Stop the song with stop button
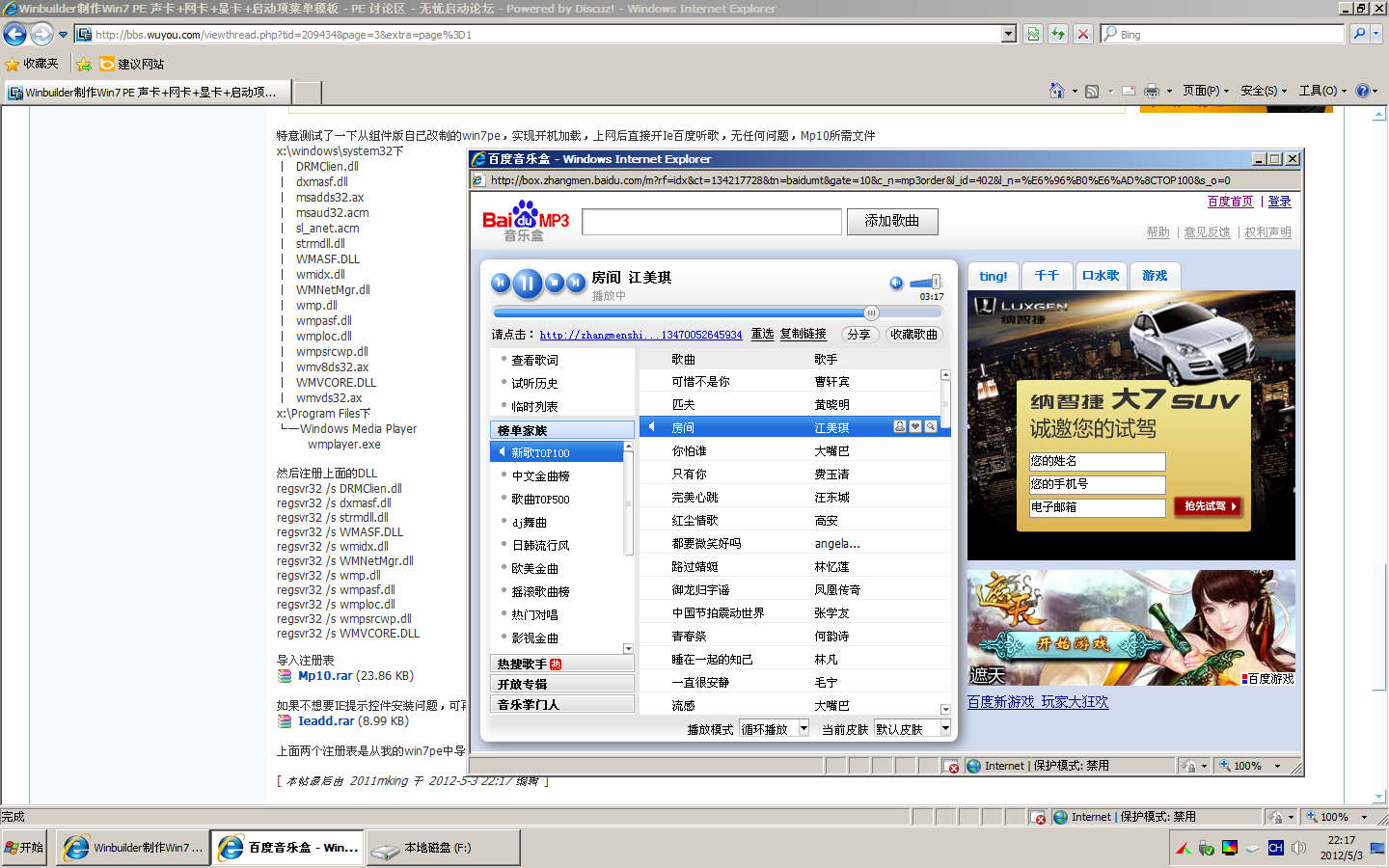1389x868 pixels. 555,283
